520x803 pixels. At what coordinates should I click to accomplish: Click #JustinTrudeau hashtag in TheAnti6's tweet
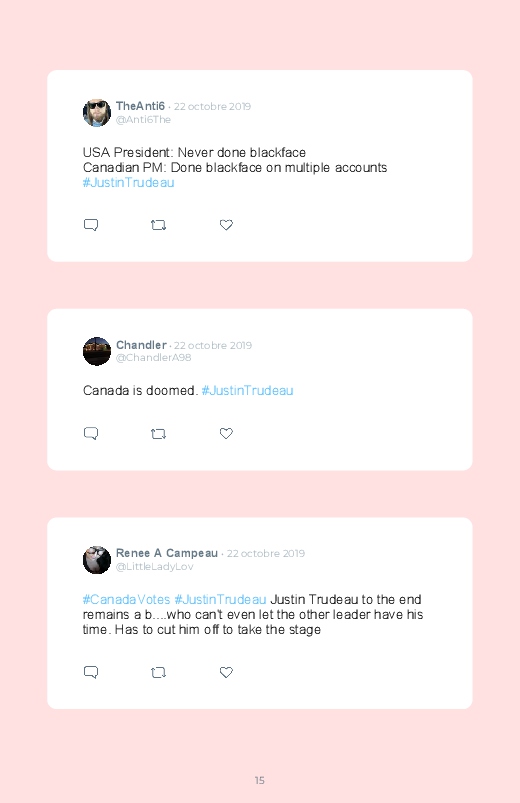[x=129, y=183]
